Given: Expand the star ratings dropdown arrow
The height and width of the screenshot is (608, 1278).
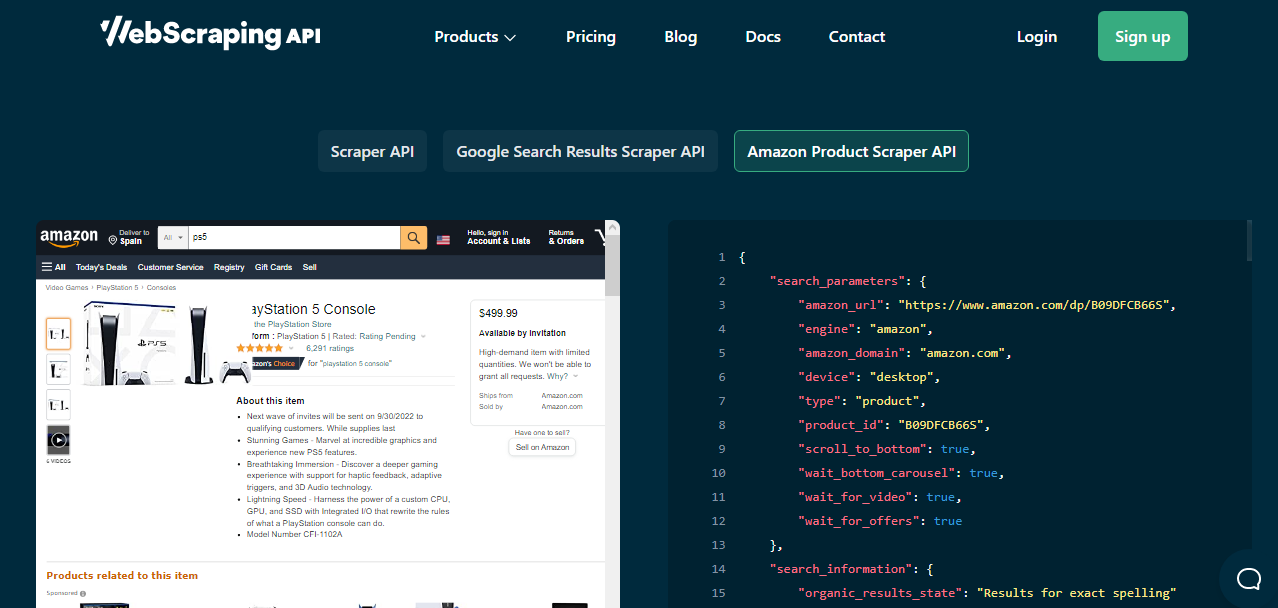Looking at the screenshot, I should [x=289, y=349].
